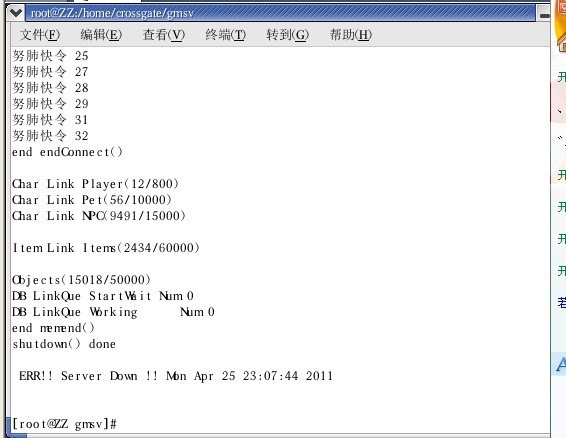Open the 查看(V) menu

tap(164, 35)
